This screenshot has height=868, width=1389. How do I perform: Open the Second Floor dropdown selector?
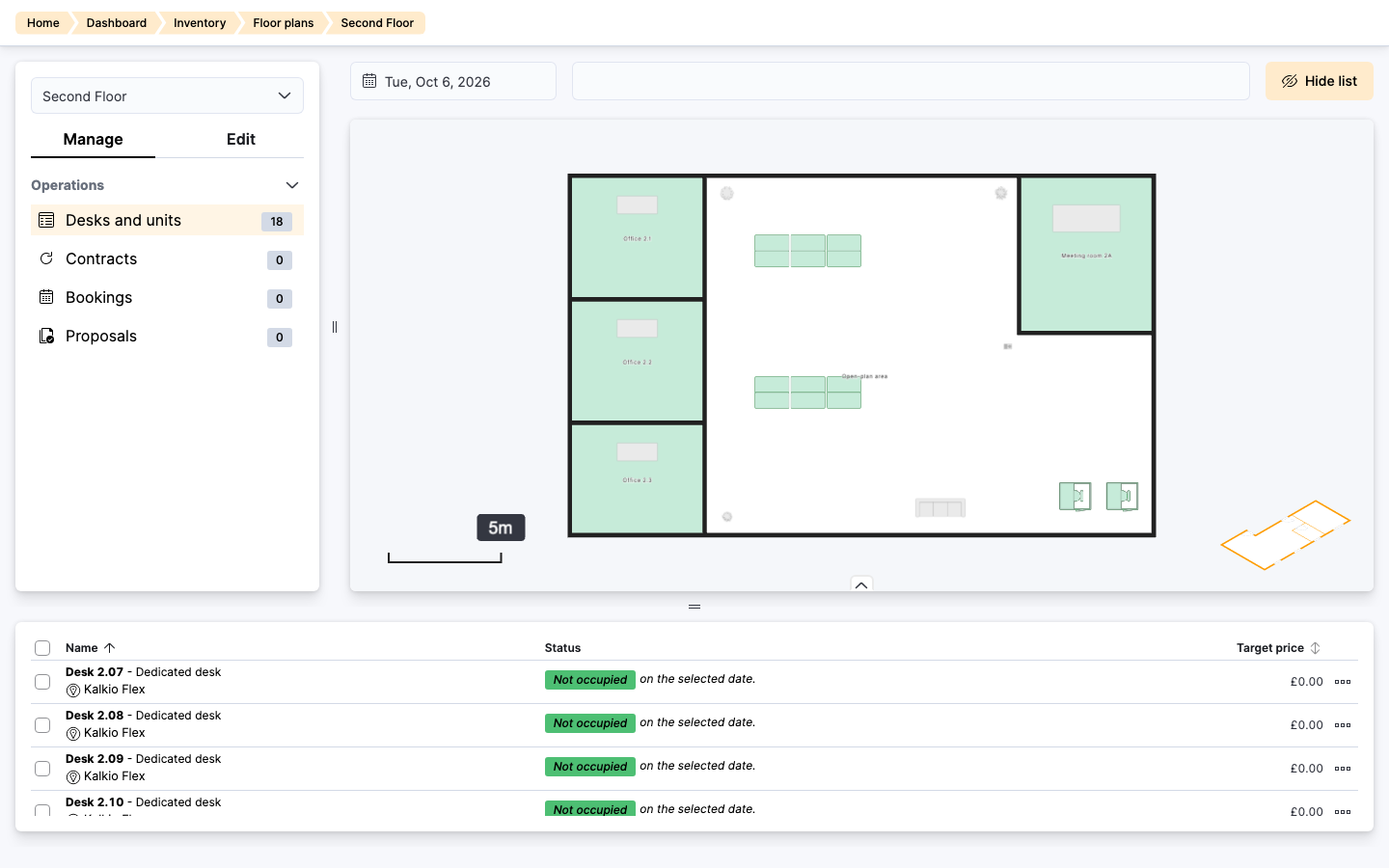[167, 95]
